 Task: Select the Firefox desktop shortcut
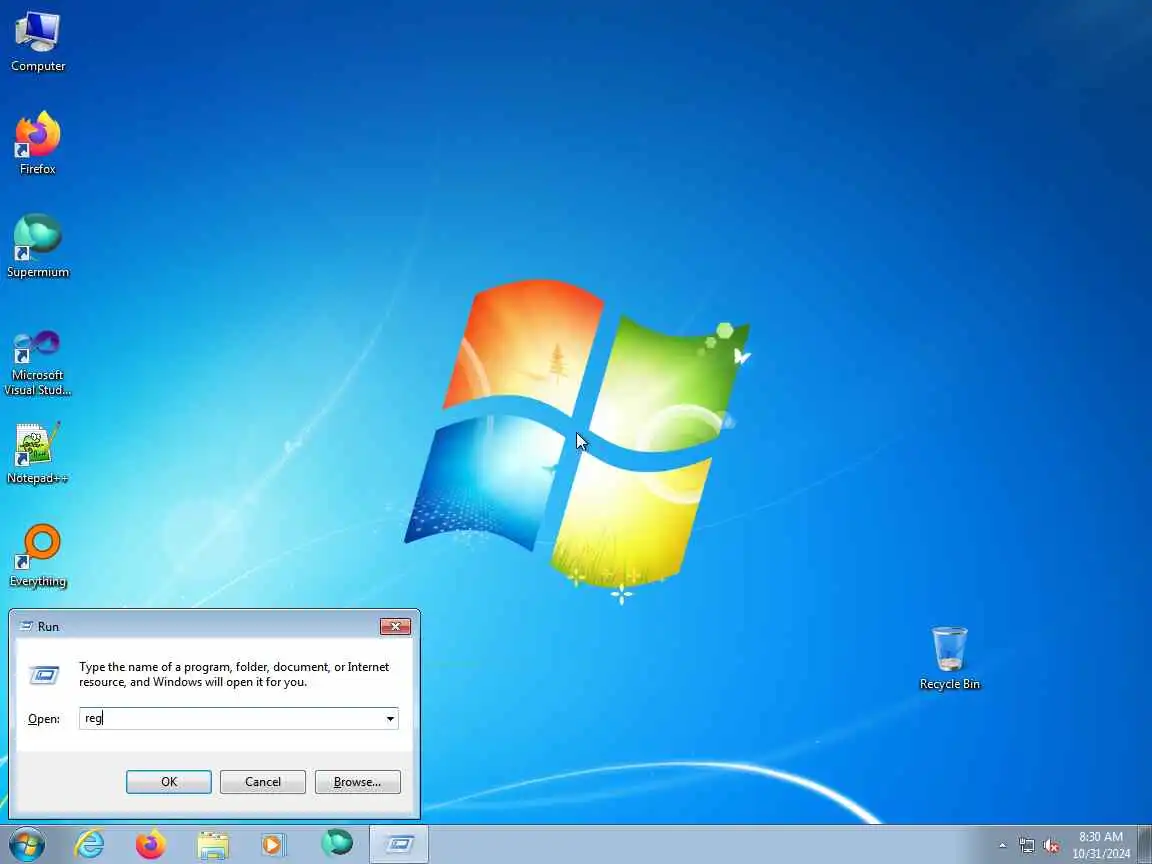(37, 143)
